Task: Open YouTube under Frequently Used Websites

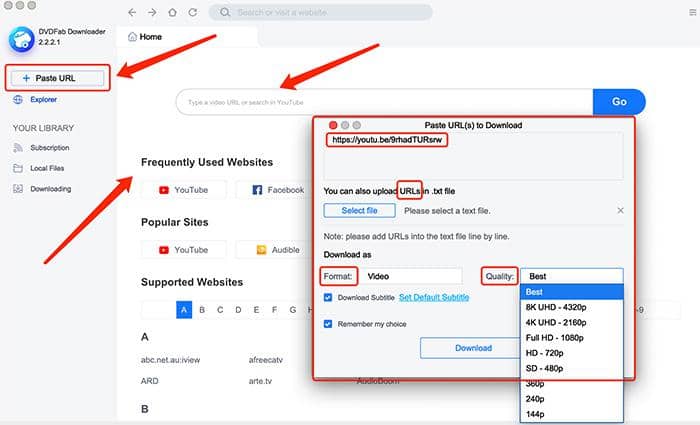Action: pyautogui.click(x=183, y=190)
